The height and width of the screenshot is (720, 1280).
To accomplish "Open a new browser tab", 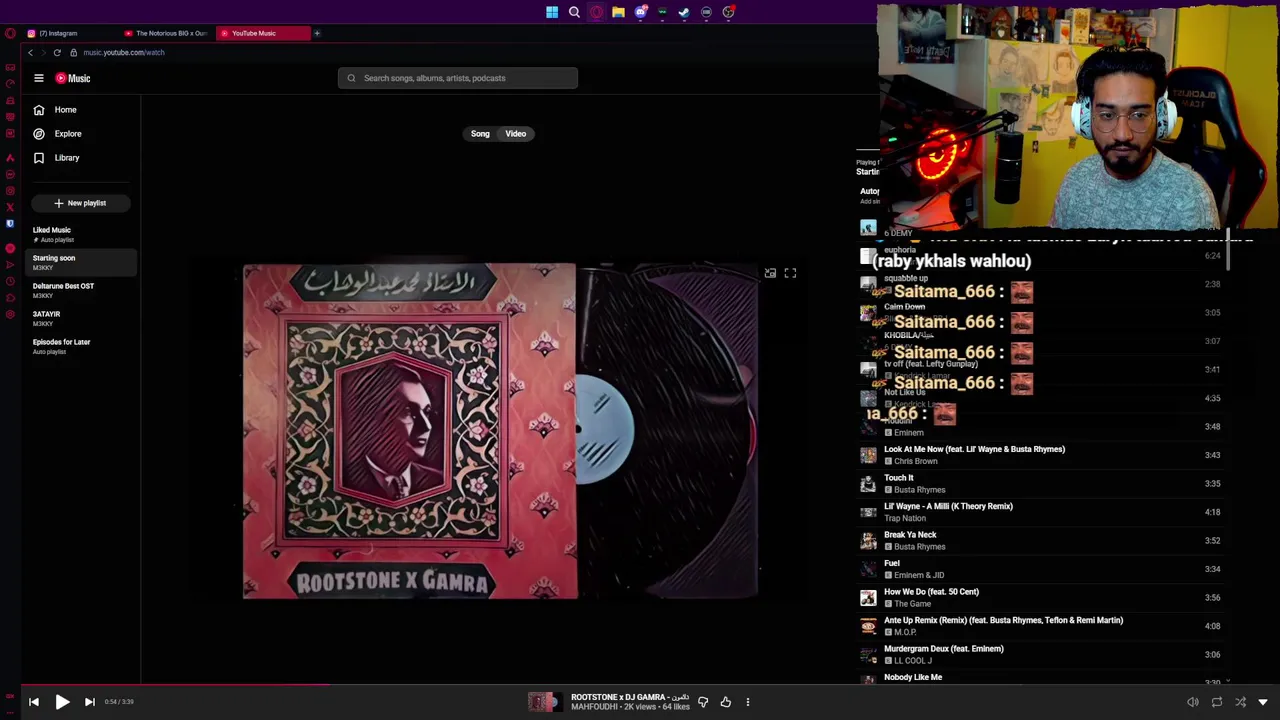I will 317,33.
